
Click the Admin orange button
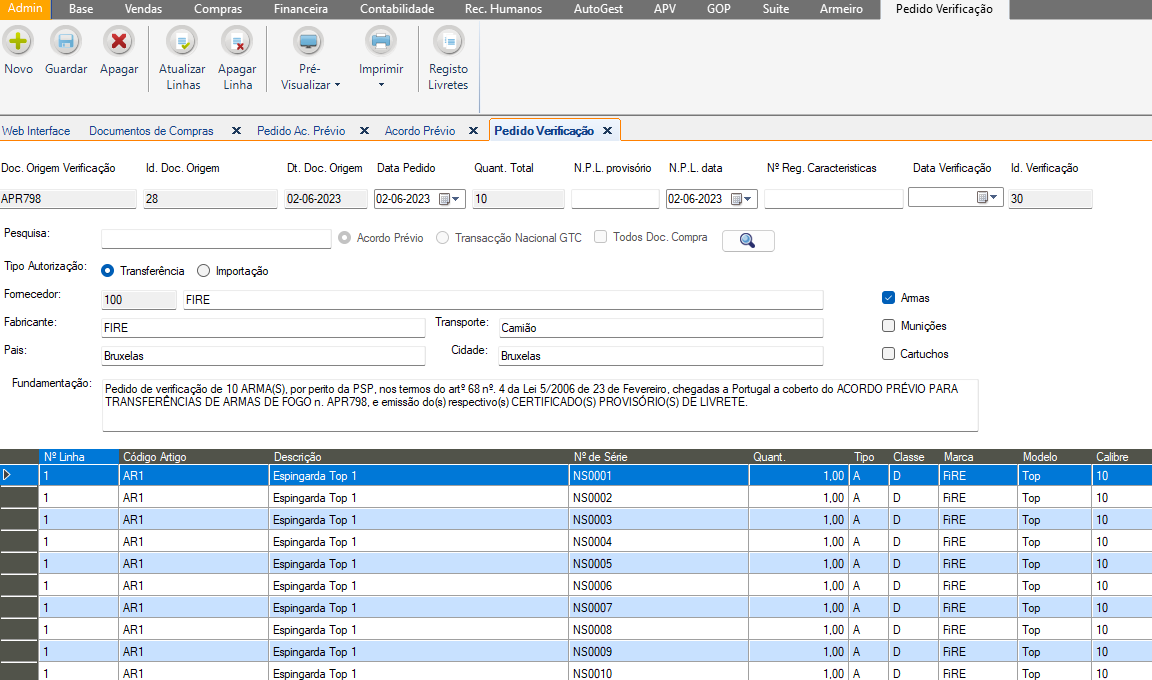(x=25, y=9)
